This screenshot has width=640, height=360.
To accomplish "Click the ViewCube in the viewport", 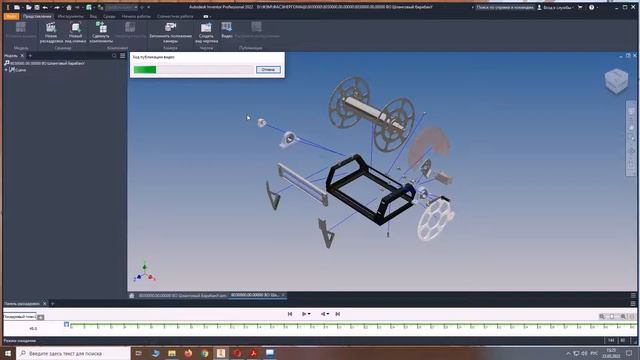I will 616,81.
